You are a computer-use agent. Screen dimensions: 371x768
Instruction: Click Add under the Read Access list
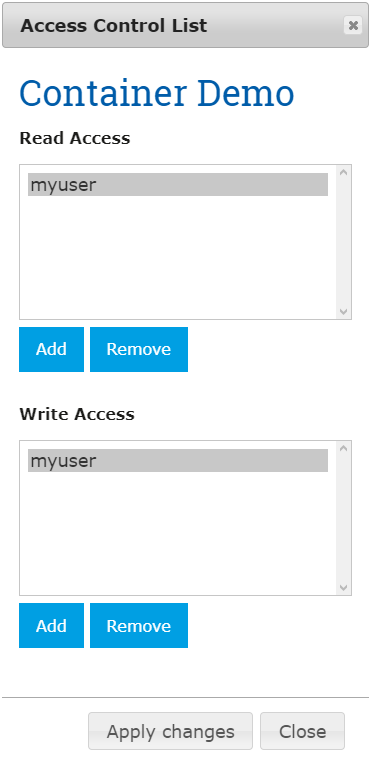(51, 349)
